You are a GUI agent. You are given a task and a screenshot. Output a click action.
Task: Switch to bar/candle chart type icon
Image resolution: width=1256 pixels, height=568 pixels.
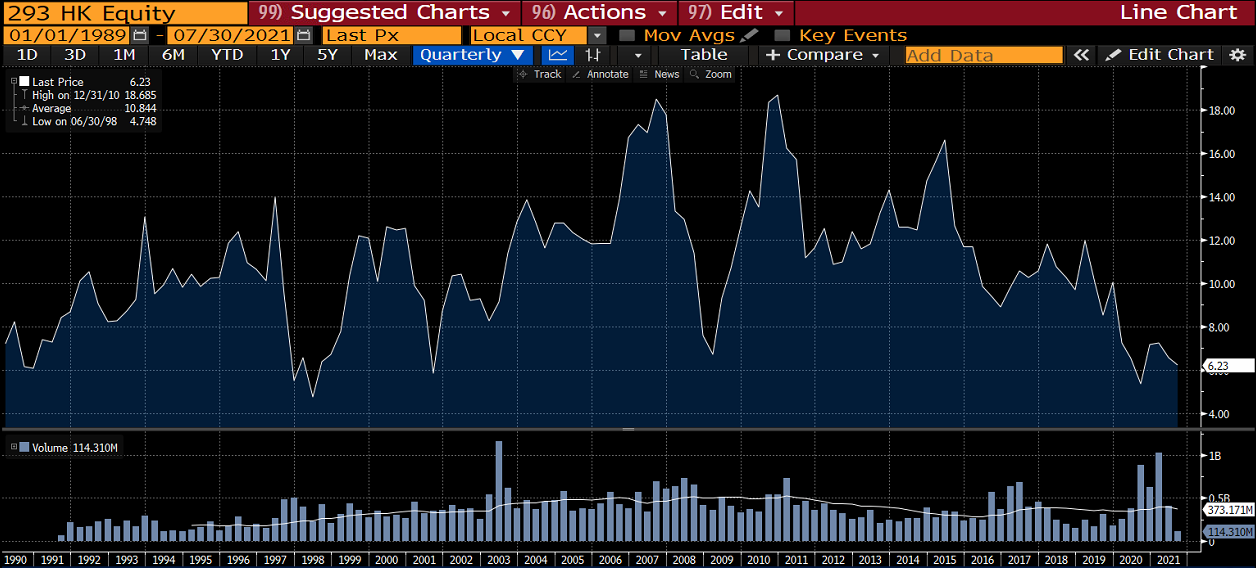(x=594, y=55)
